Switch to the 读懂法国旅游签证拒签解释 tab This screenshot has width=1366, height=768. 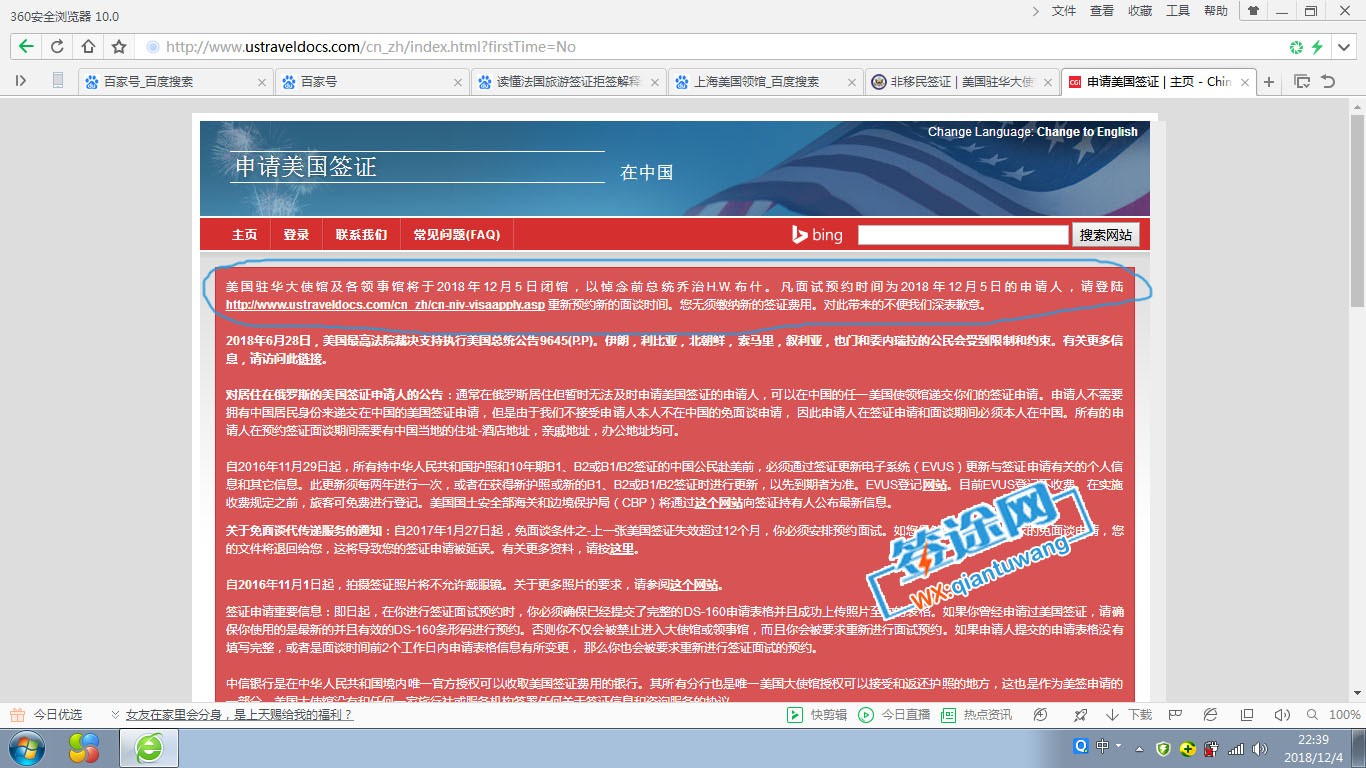click(567, 82)
